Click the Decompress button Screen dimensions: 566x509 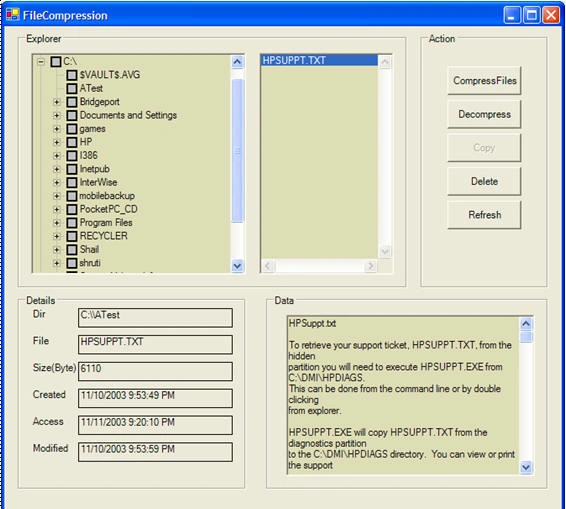(x=484, y=114)
